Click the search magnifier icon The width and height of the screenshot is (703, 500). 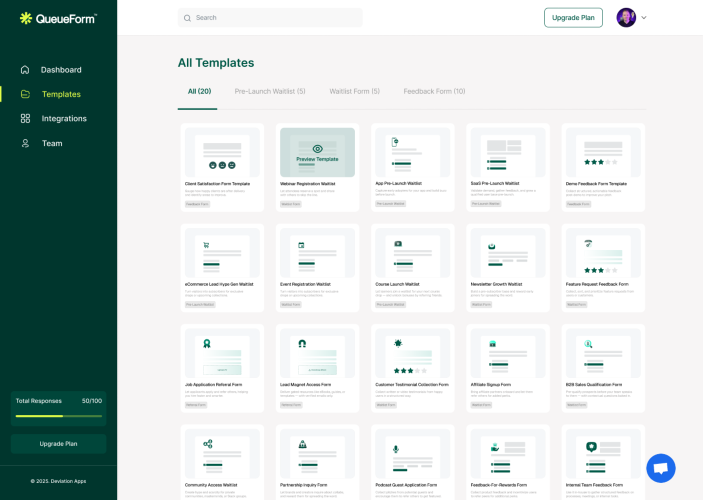pos(187,18)
